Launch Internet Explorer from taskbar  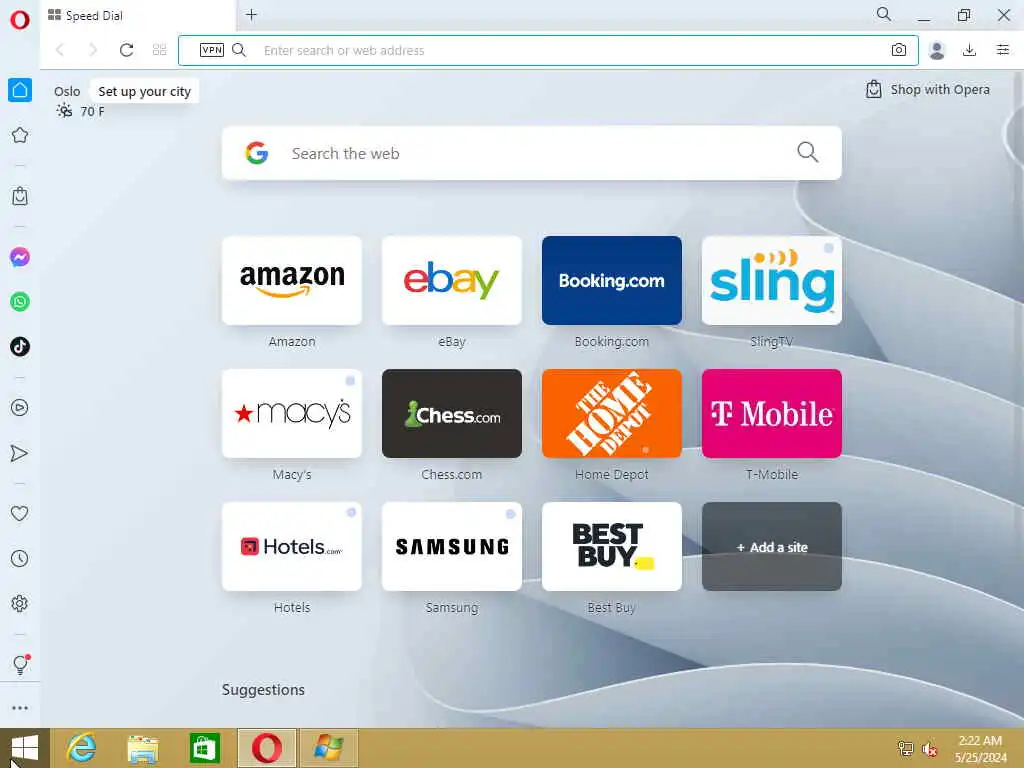(82, 748)
